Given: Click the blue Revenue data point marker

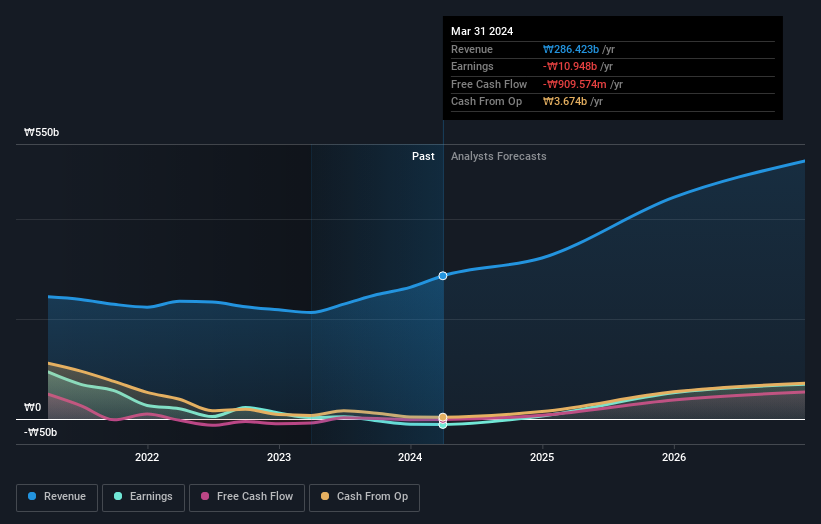Looking at the screenshot, I should 443,275.
